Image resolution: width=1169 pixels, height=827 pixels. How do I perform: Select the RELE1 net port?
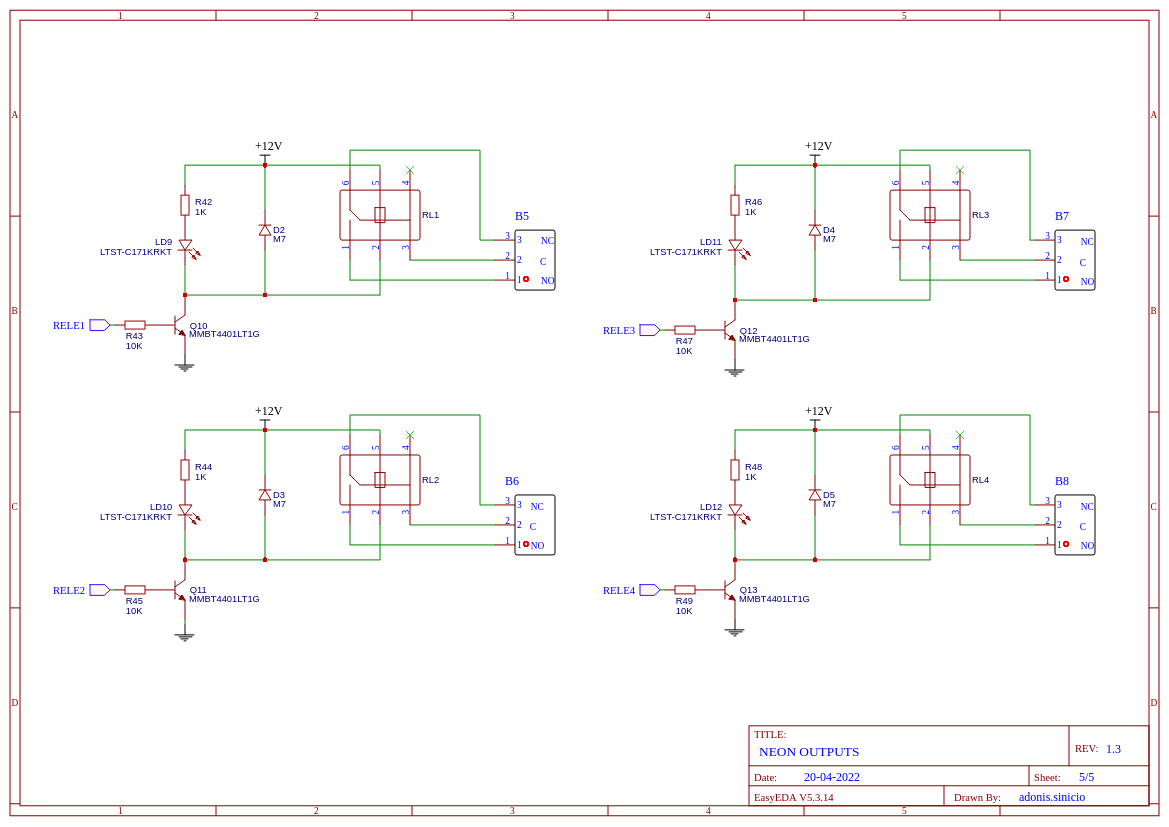point(100,325)
